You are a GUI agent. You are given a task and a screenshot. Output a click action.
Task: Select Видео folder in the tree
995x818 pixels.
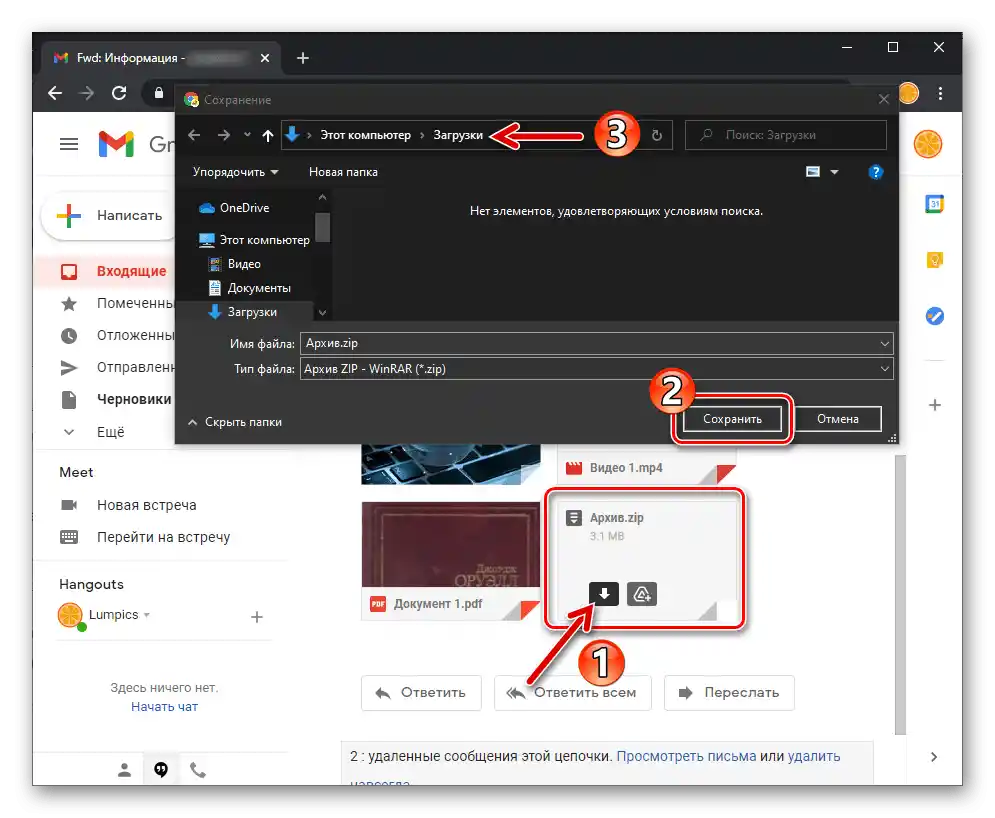(x=234, y=264)
